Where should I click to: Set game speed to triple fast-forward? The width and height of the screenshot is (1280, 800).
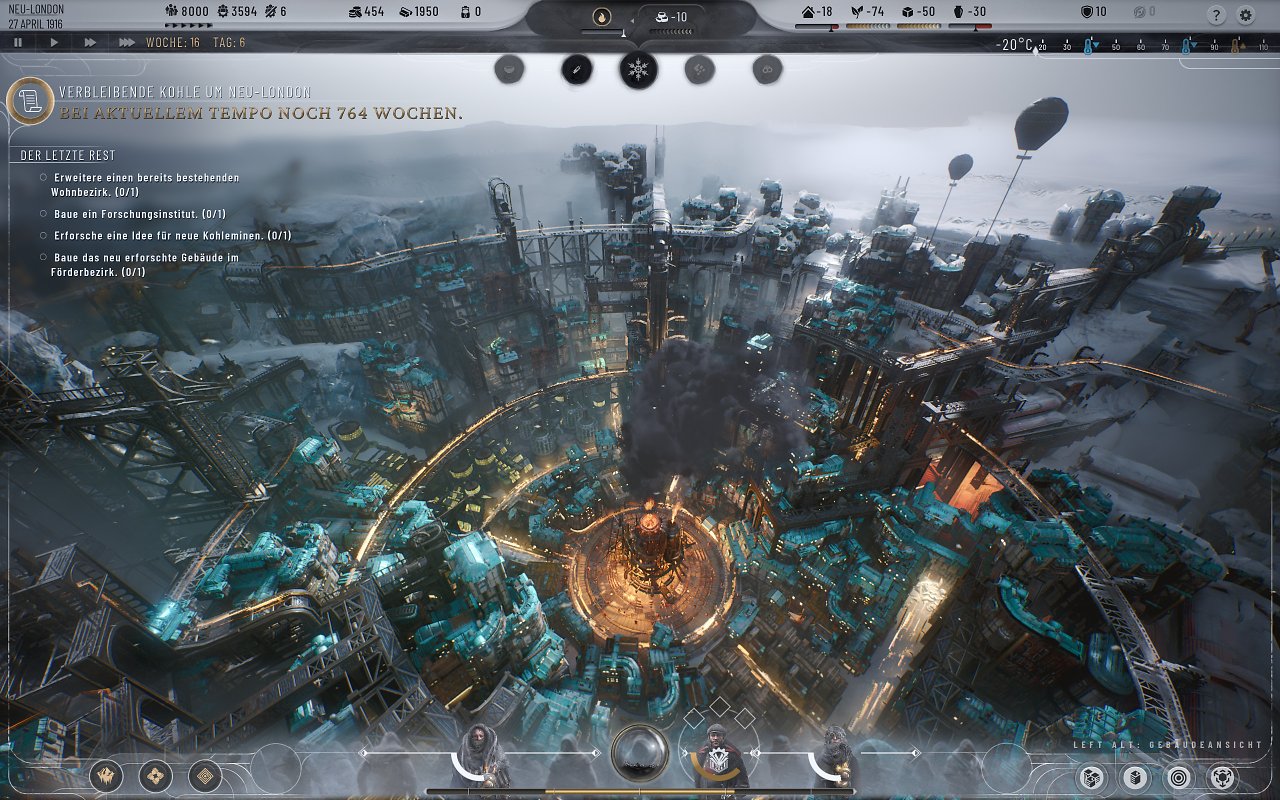(x=127, y=43)
